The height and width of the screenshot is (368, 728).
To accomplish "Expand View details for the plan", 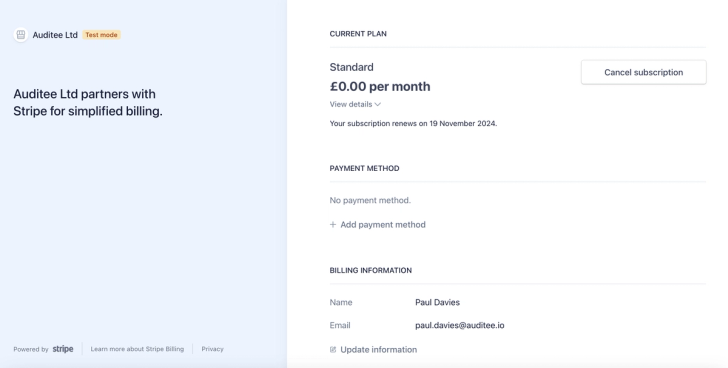I will [355, 104].
